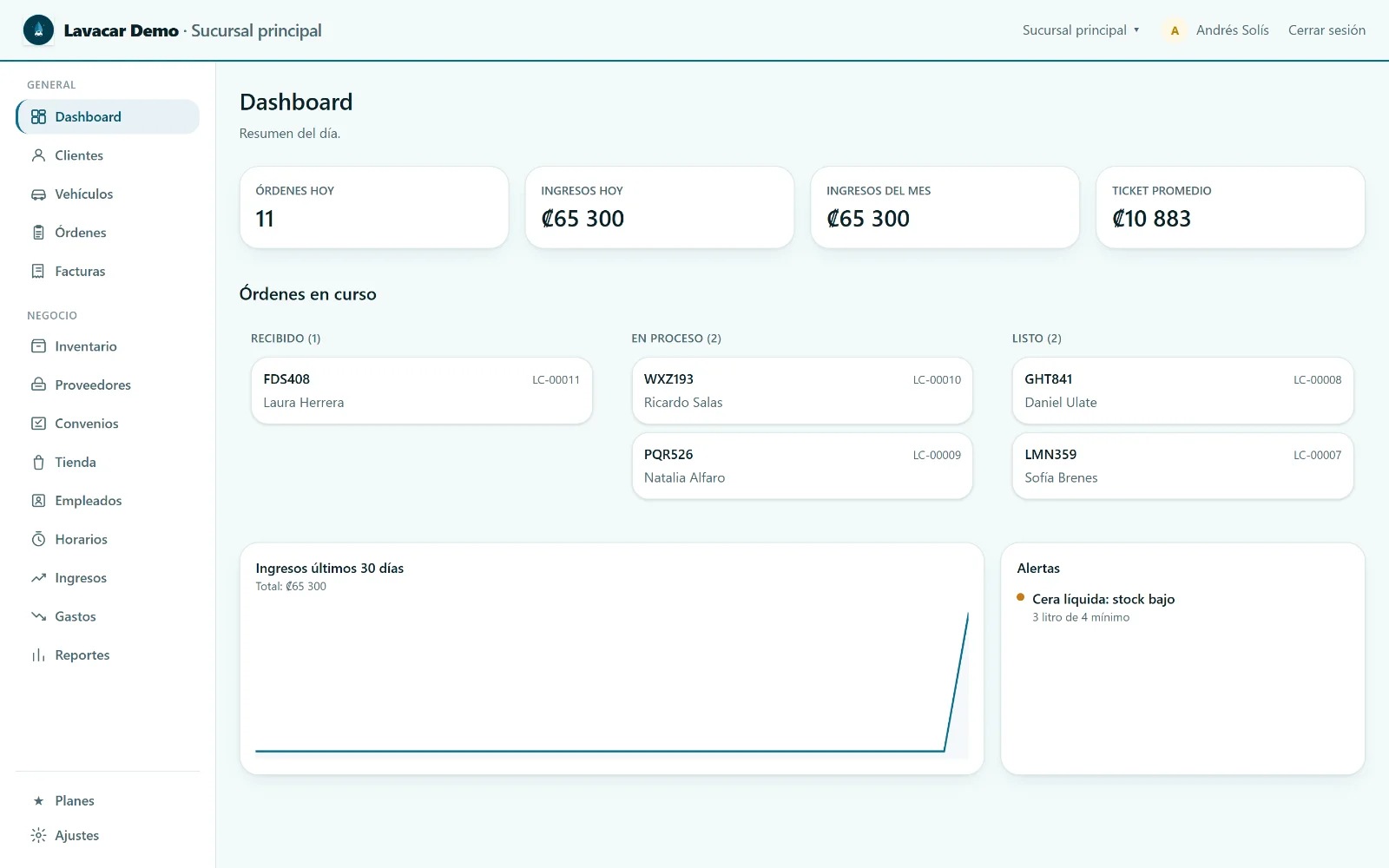
Task: Click the Ajustes gear icon
Action: [38, 836]
